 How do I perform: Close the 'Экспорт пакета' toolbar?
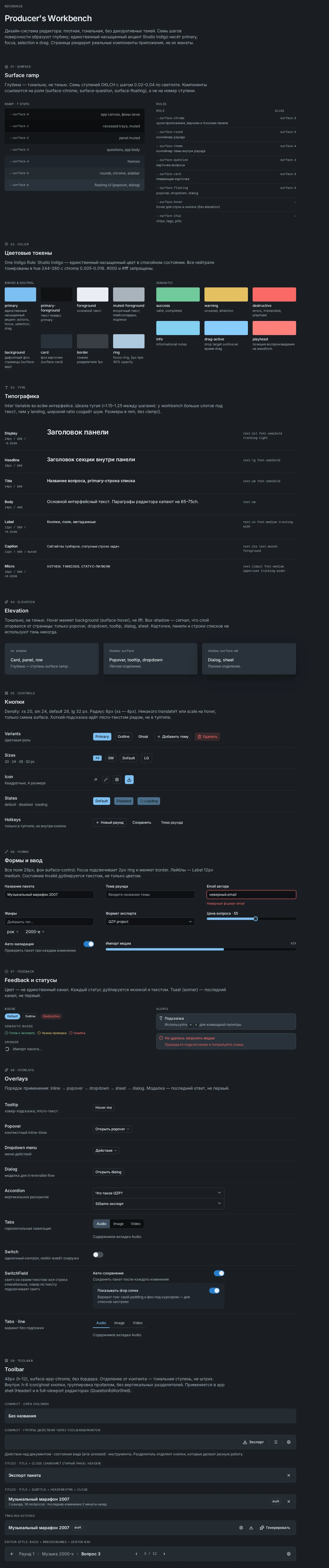coord(288,1475)
